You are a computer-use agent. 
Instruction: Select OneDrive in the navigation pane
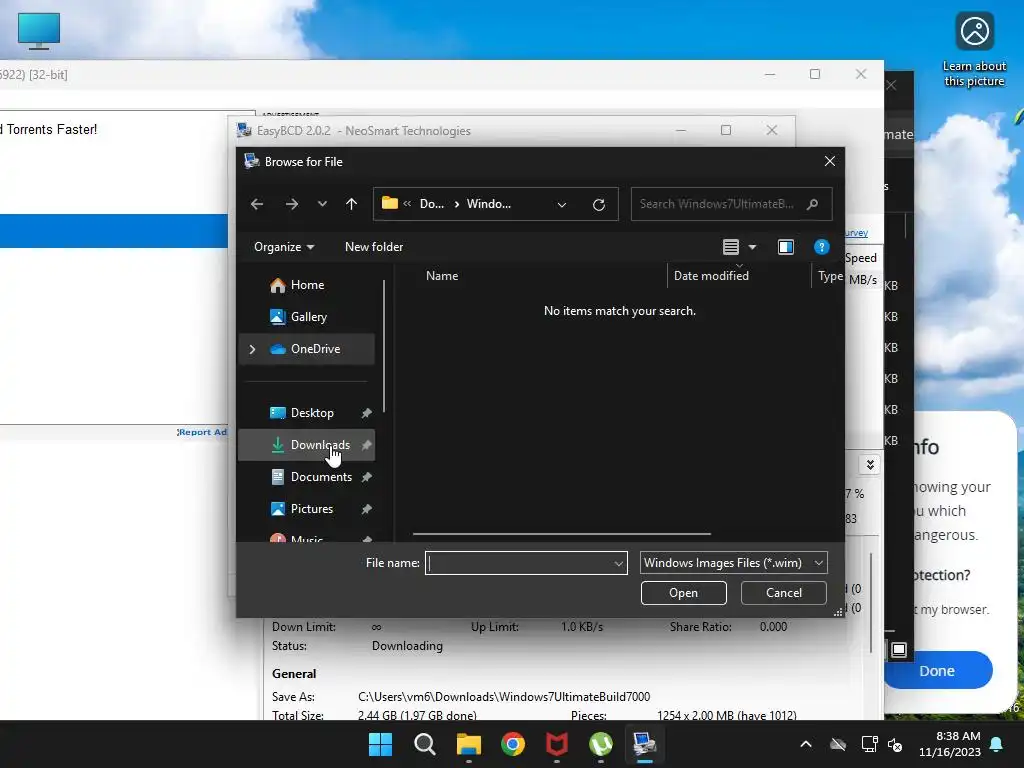306,349
